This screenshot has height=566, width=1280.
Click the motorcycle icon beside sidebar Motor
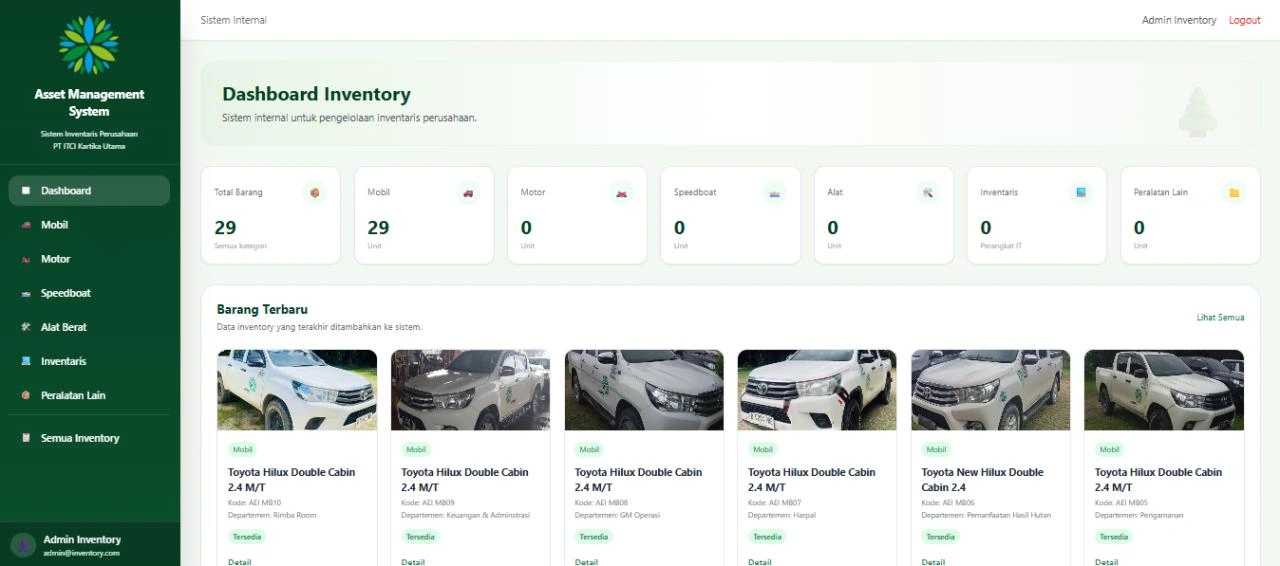coord(26,259)
